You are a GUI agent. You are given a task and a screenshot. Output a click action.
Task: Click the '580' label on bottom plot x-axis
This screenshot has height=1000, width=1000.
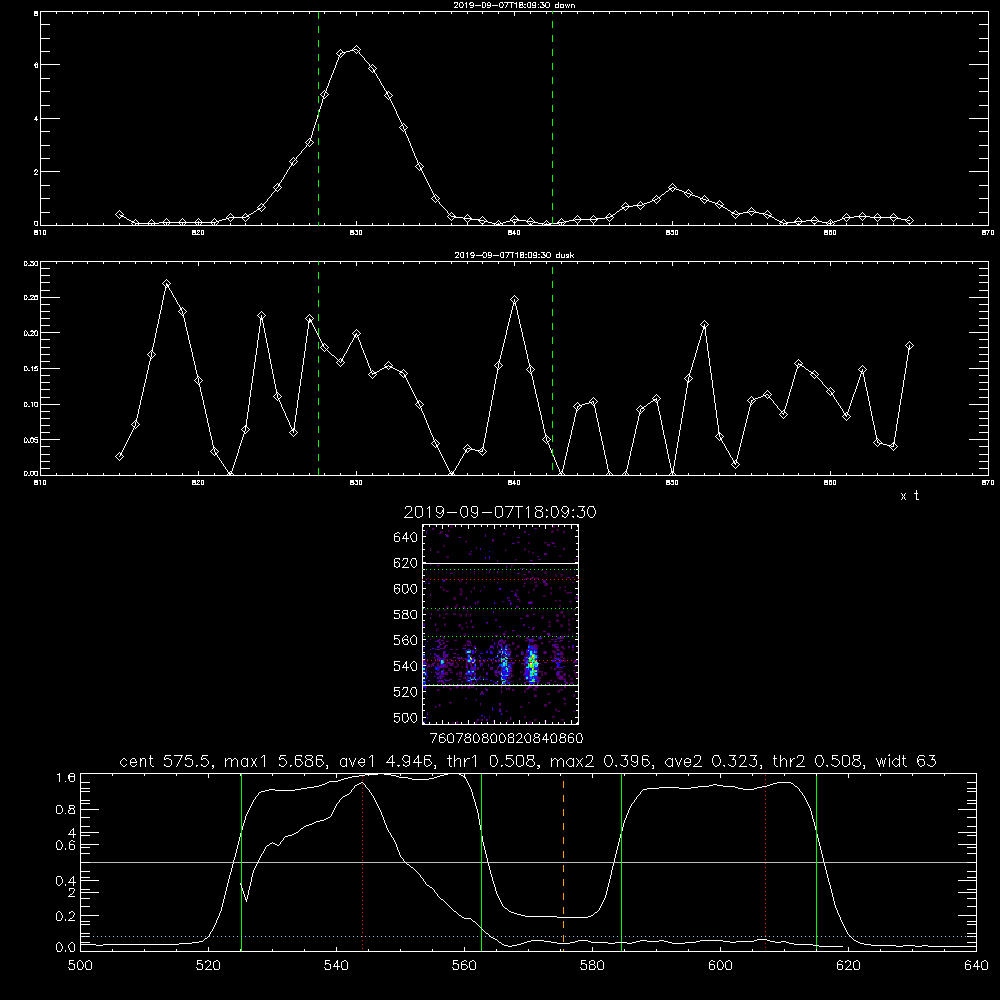(x=592, y=965)
